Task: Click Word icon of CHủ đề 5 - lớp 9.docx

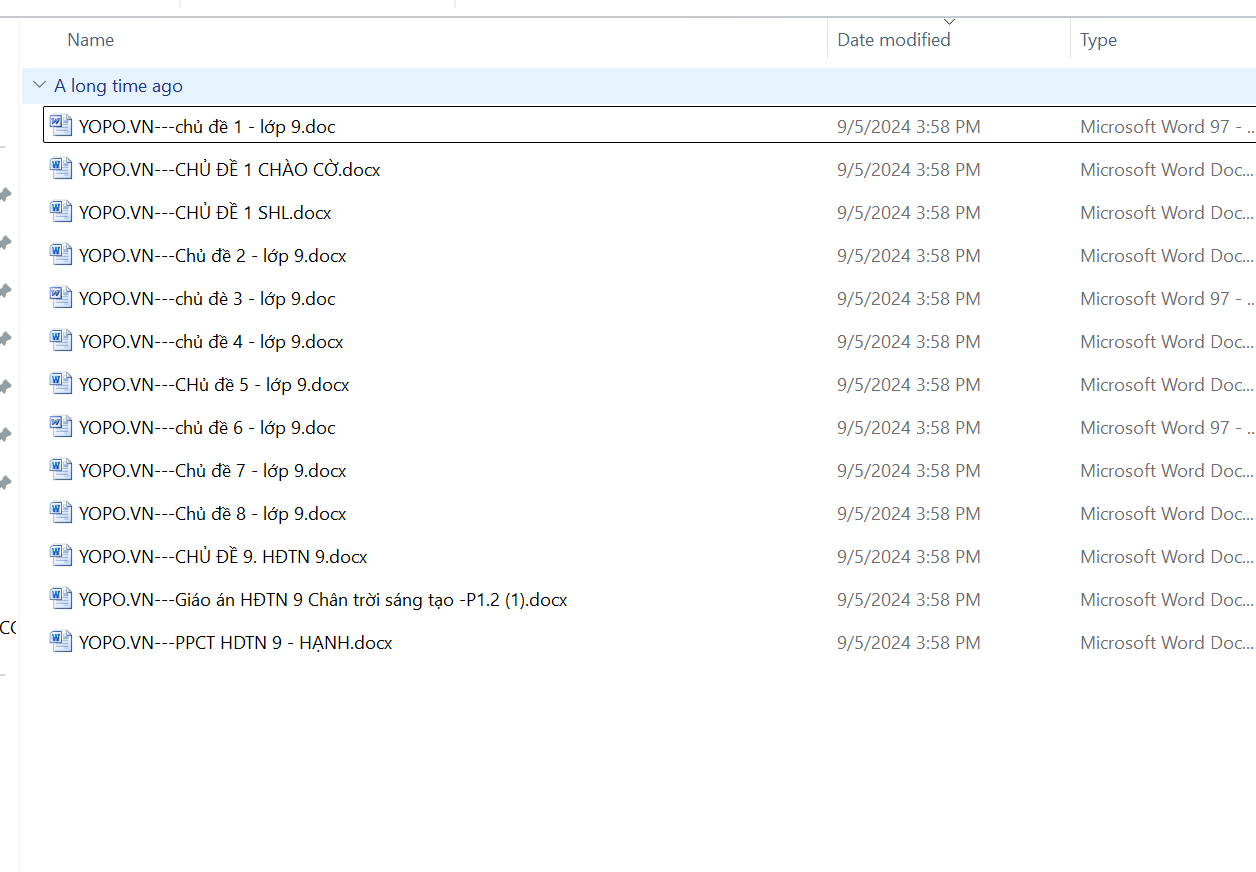Action: (x=62, y=384)
